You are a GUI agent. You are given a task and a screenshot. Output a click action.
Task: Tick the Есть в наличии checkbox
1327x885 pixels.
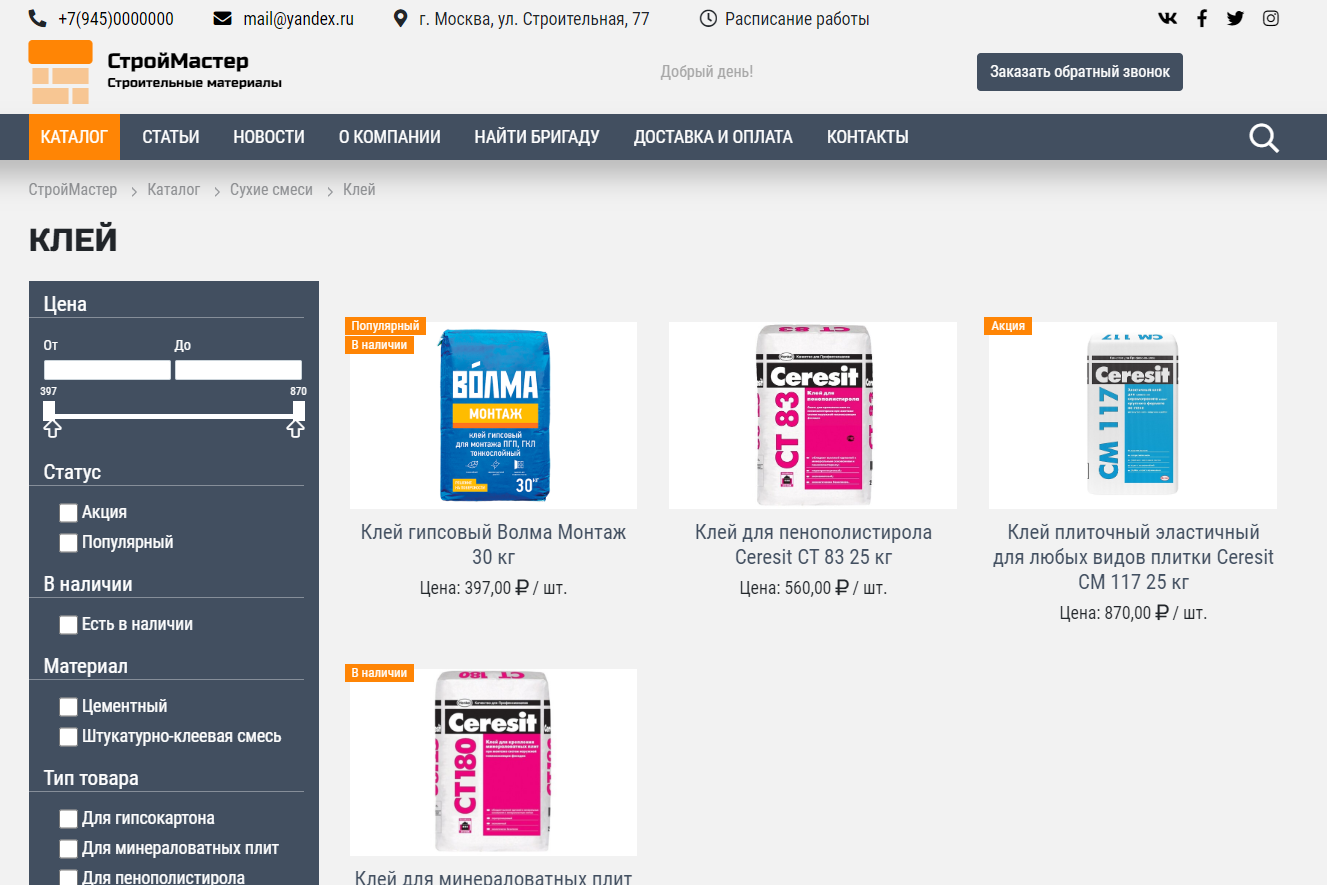(x=68, y=625)
